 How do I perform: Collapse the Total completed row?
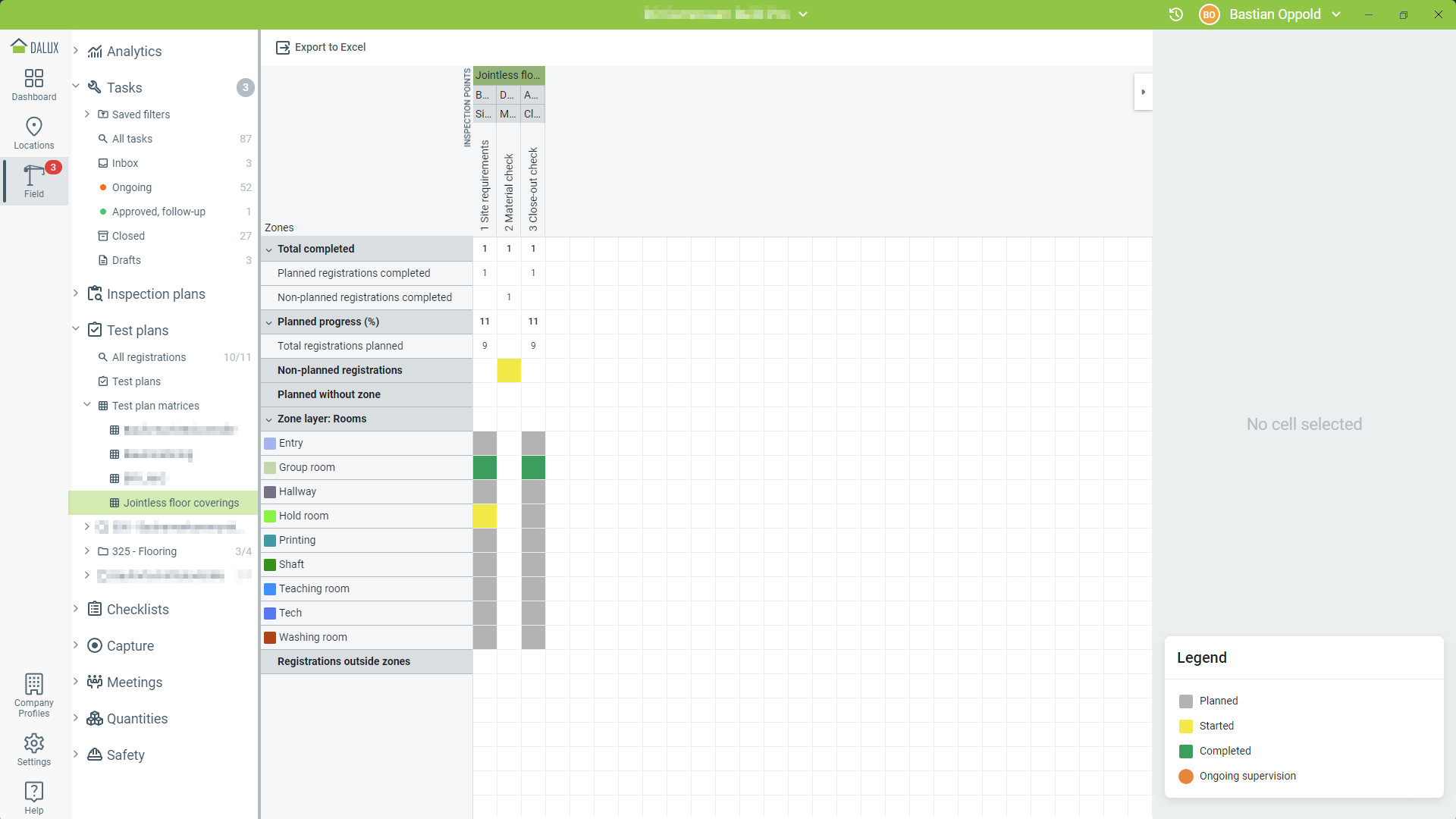coord(269,249)
